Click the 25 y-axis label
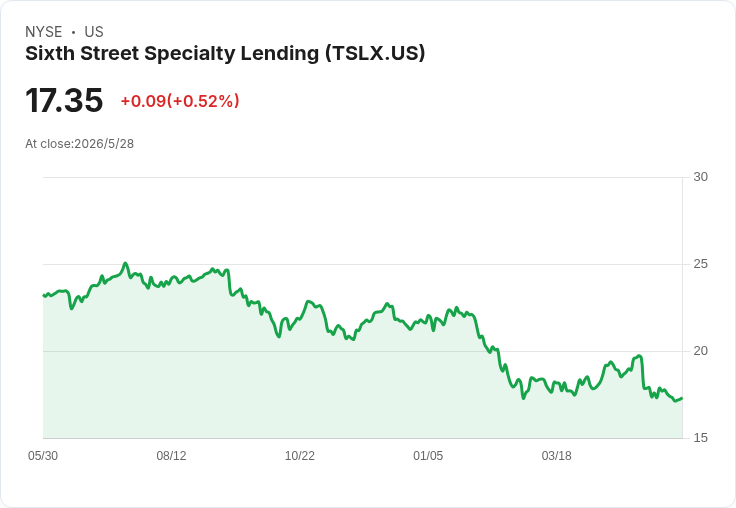 tap(700, 264)
